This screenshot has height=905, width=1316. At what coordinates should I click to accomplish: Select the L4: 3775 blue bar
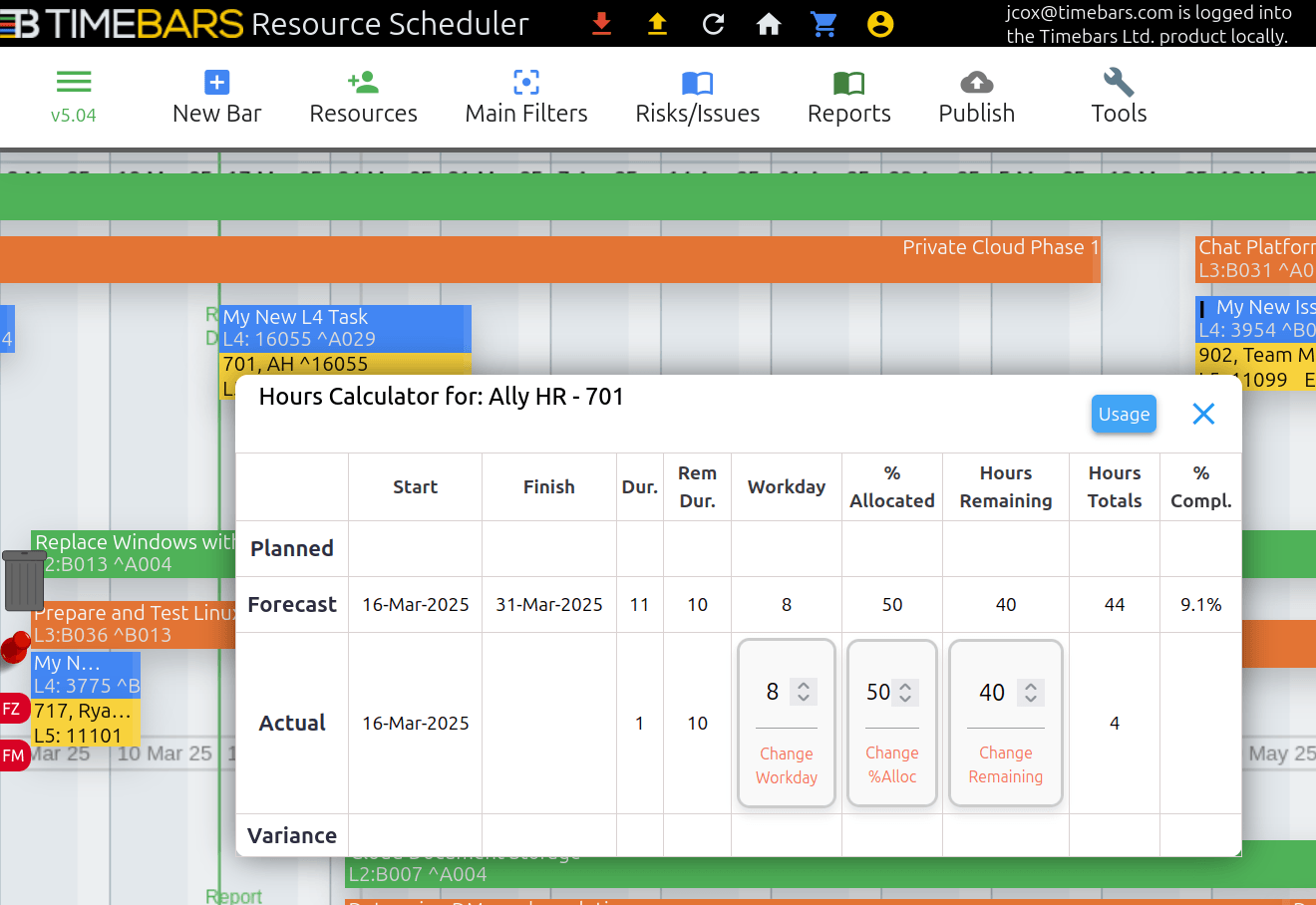click(x=86, y=675)
